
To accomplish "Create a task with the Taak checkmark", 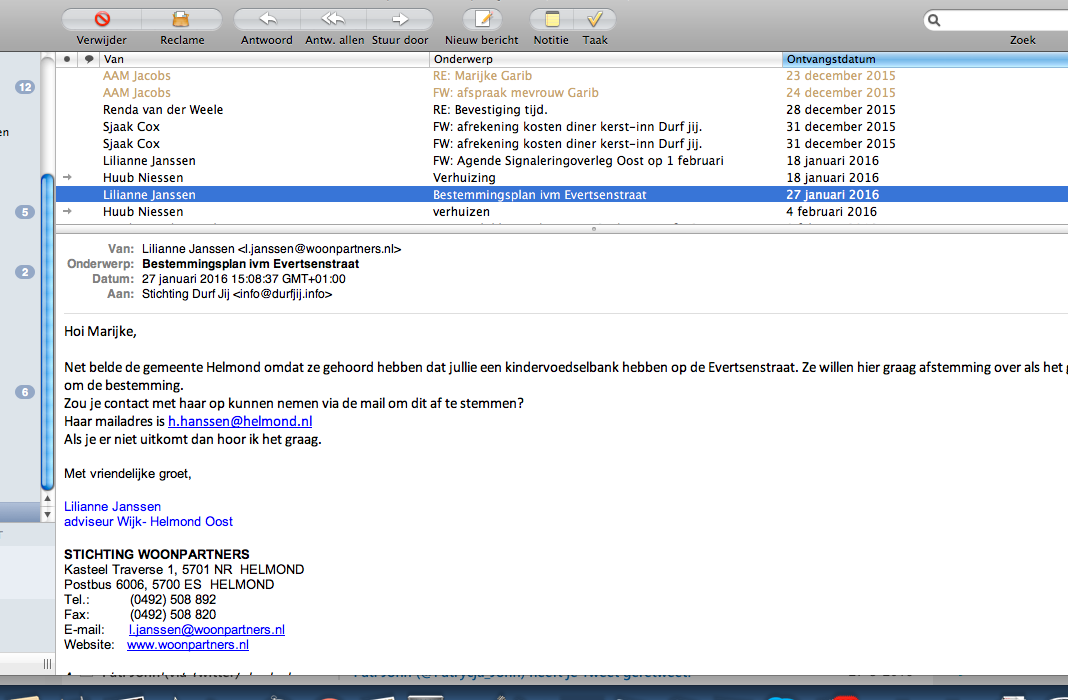I will (x=595, y=19).
